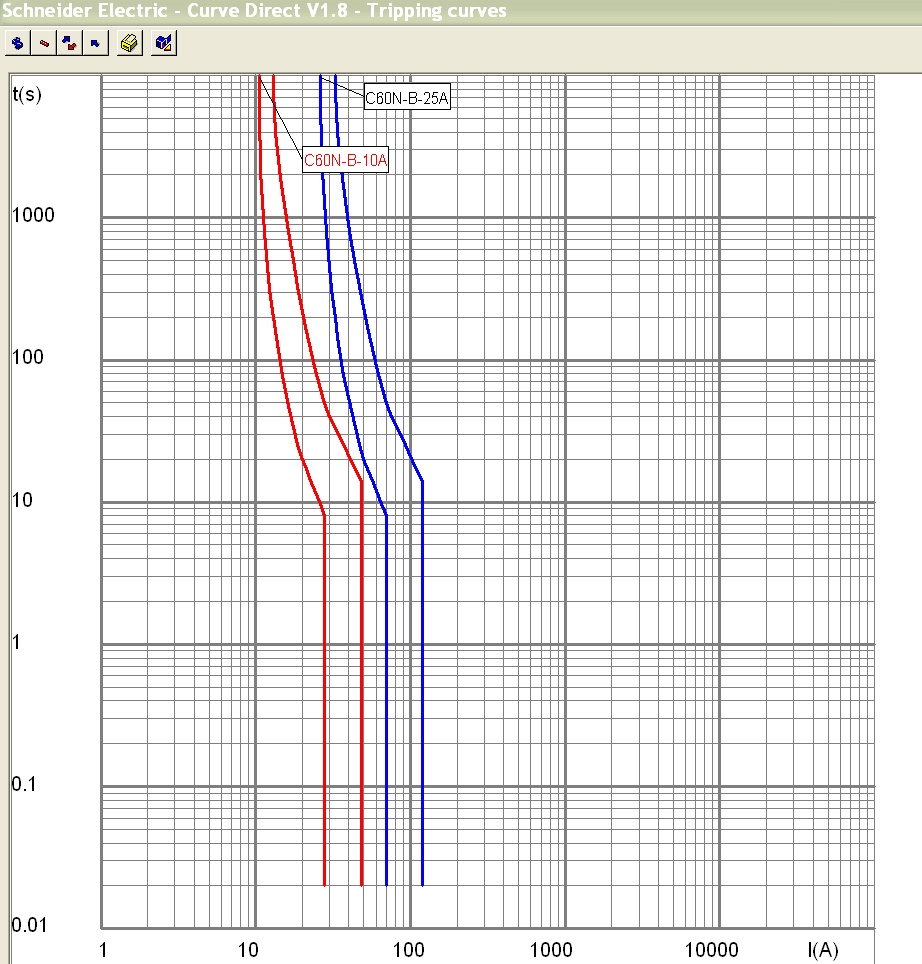Click the left blue vertical trip line

pyautogui.click(x=387, y=700)
